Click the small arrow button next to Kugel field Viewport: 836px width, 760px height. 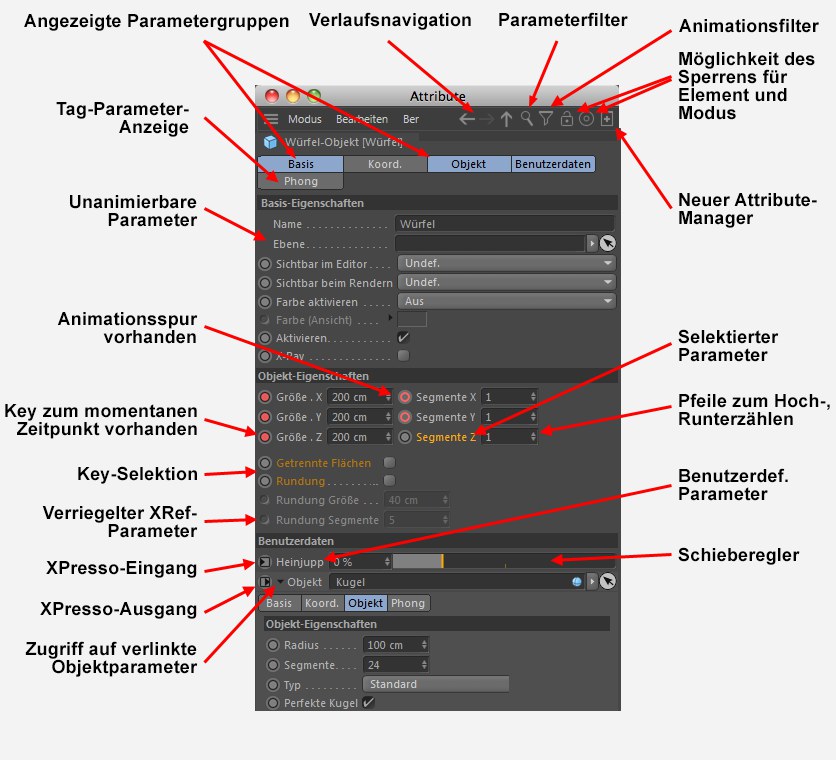(x=592, y=581)
